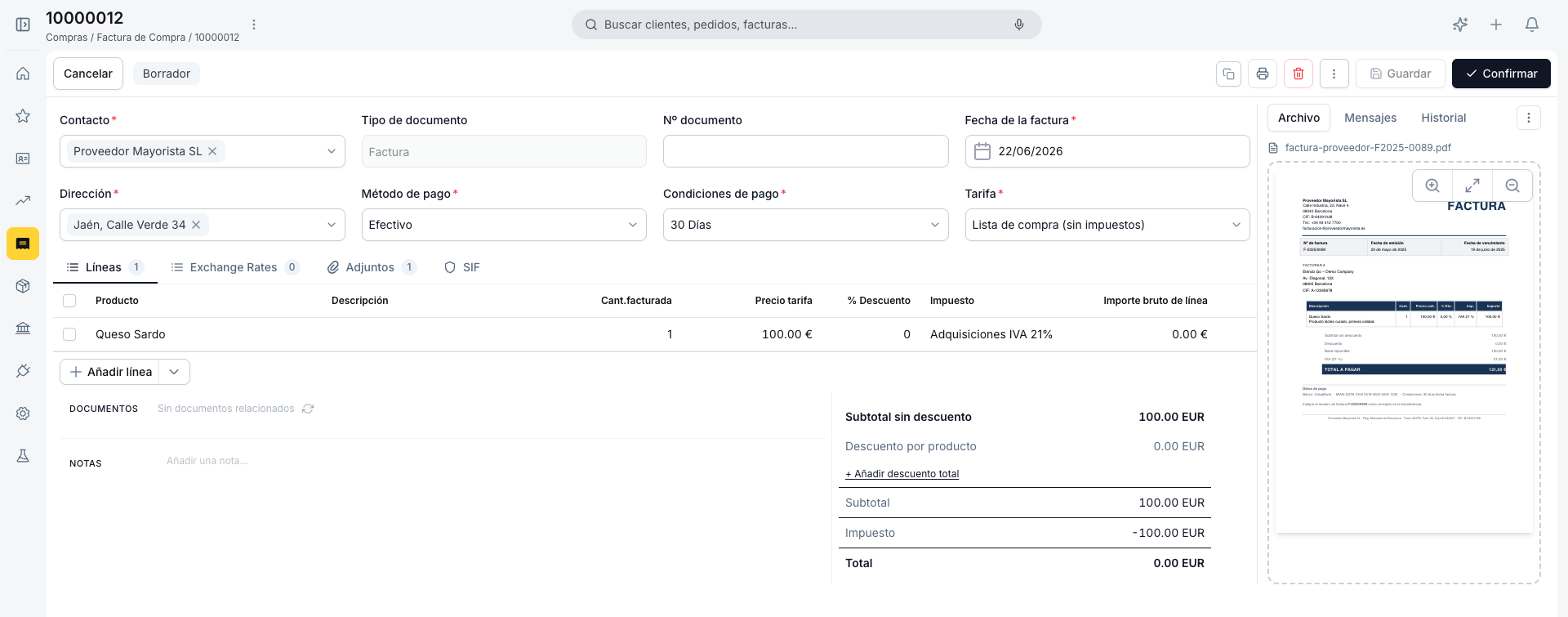Click the Confirmar button
This screenshot has height=617, width=1568.
click(x=1501, y=74)
